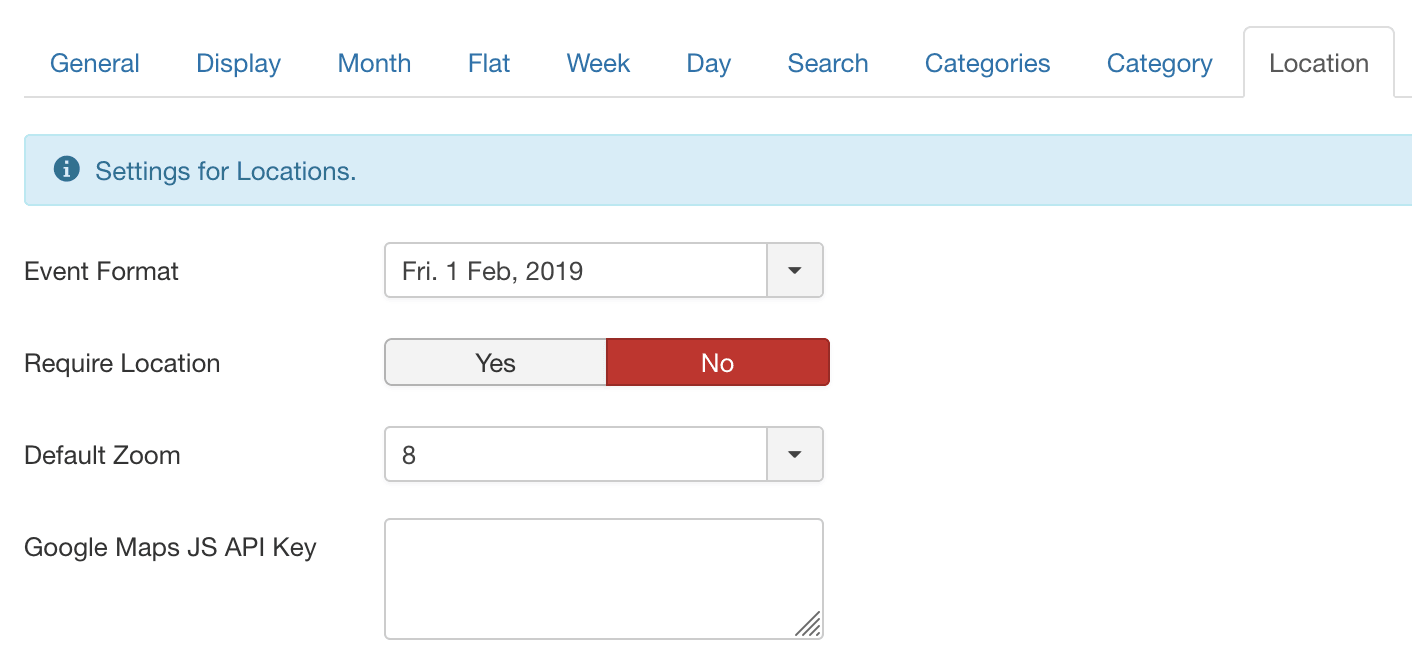
Task: Set Require Location to No
Action: (x=717, y=362)
